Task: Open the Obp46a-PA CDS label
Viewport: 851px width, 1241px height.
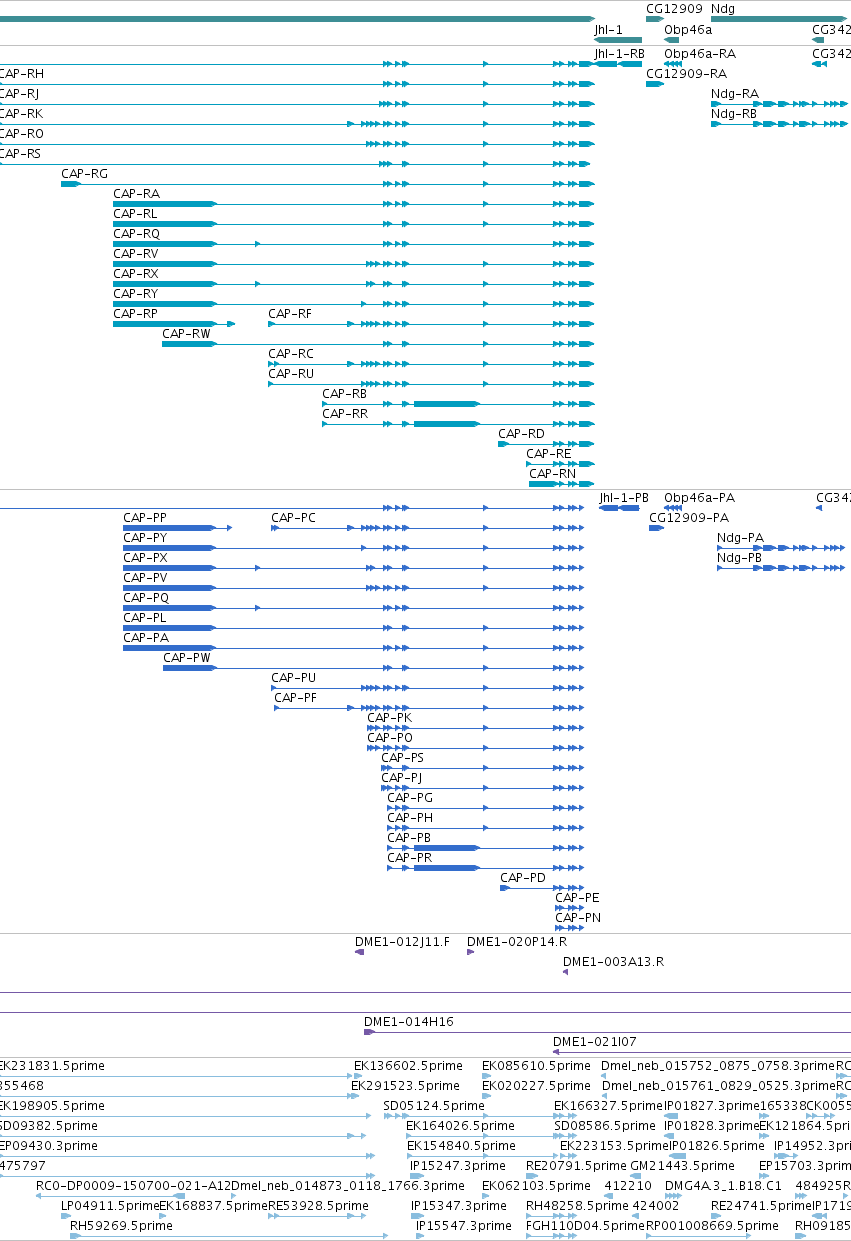Action: [700, 498]
